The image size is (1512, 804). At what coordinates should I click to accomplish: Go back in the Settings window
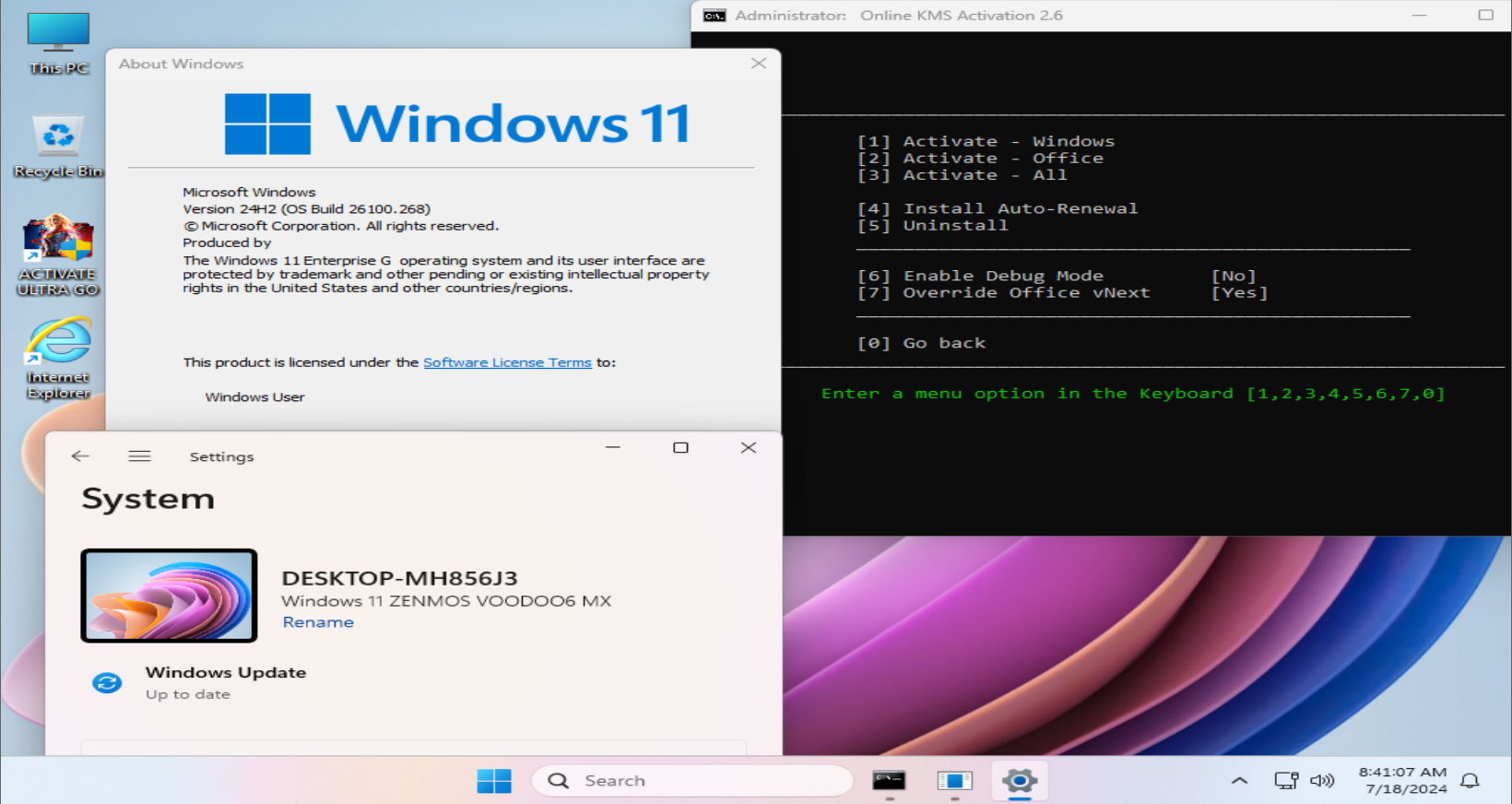[x=80, y=456]
